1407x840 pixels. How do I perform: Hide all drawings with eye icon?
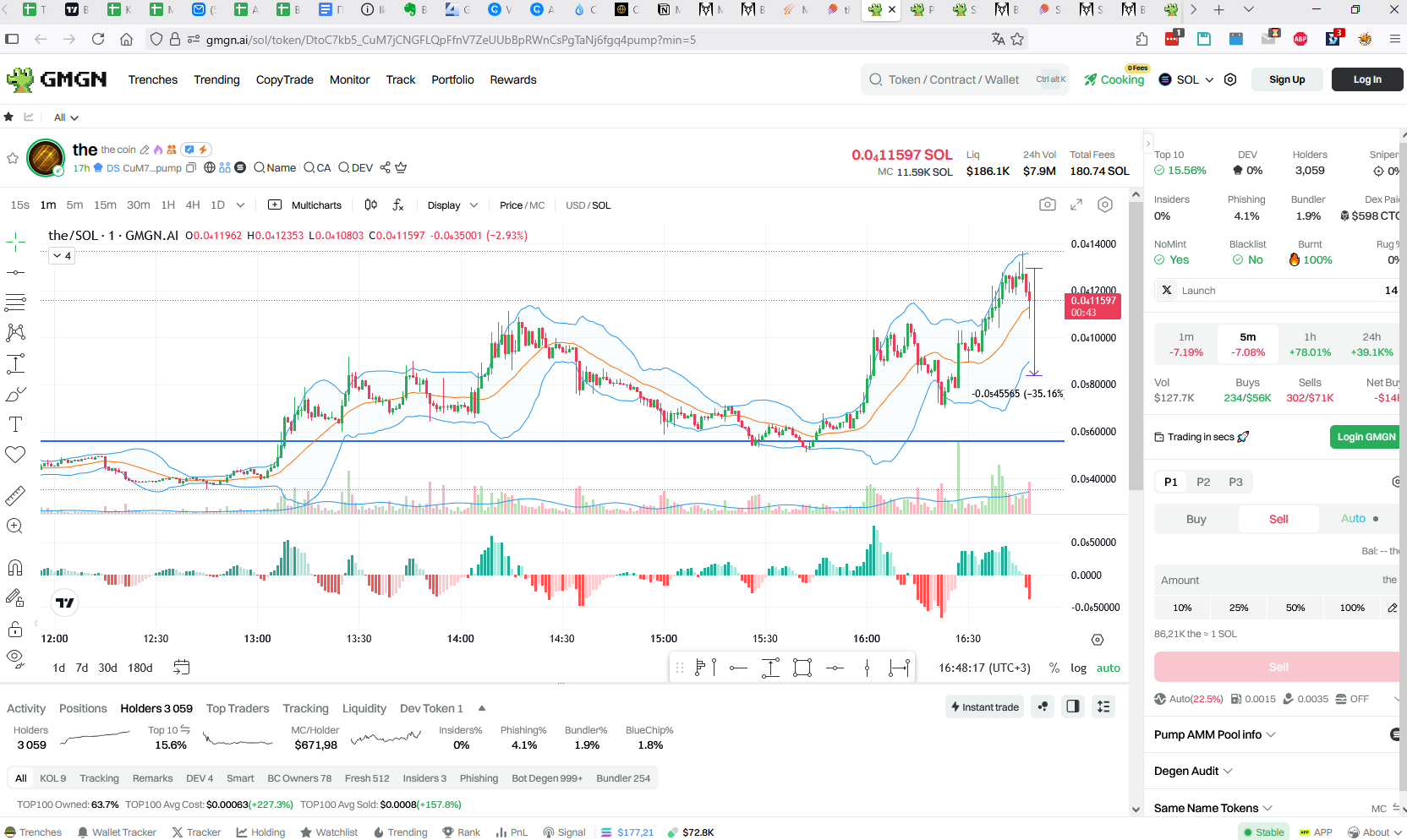pos(15,657)
